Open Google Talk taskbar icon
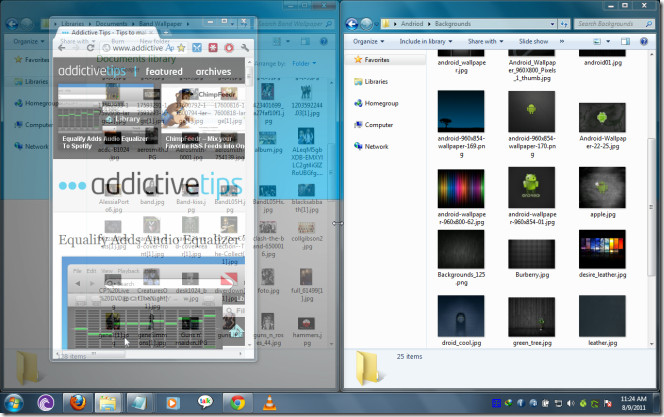The image size is (664, 417). click(205, 403)
